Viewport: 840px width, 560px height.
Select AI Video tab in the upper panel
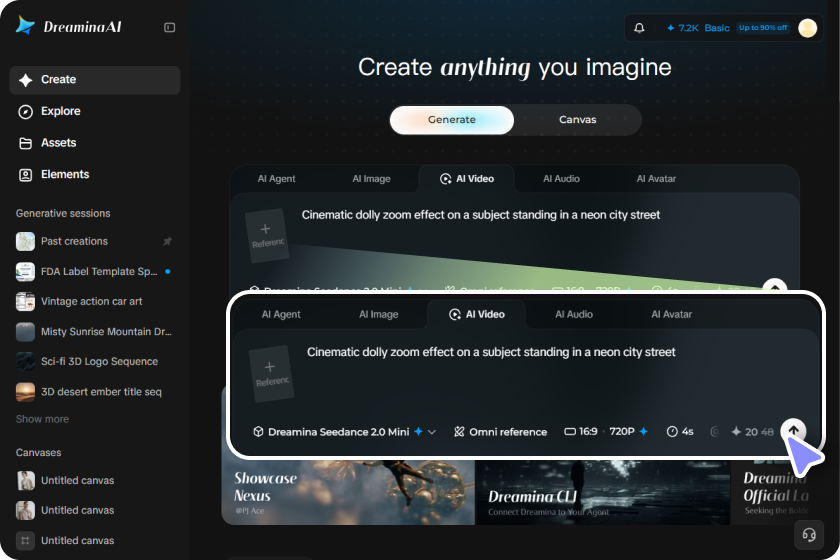pos(467,179)
